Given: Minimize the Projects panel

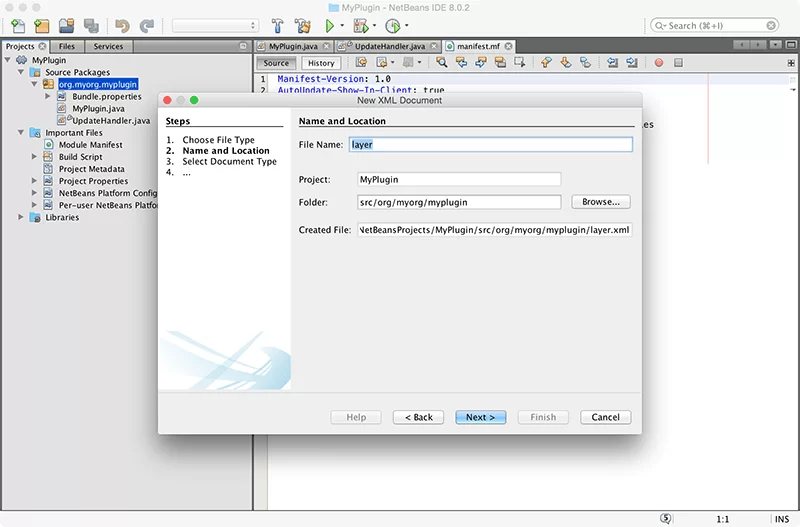Looking at the screenshot, I should [x=243, y=46].
